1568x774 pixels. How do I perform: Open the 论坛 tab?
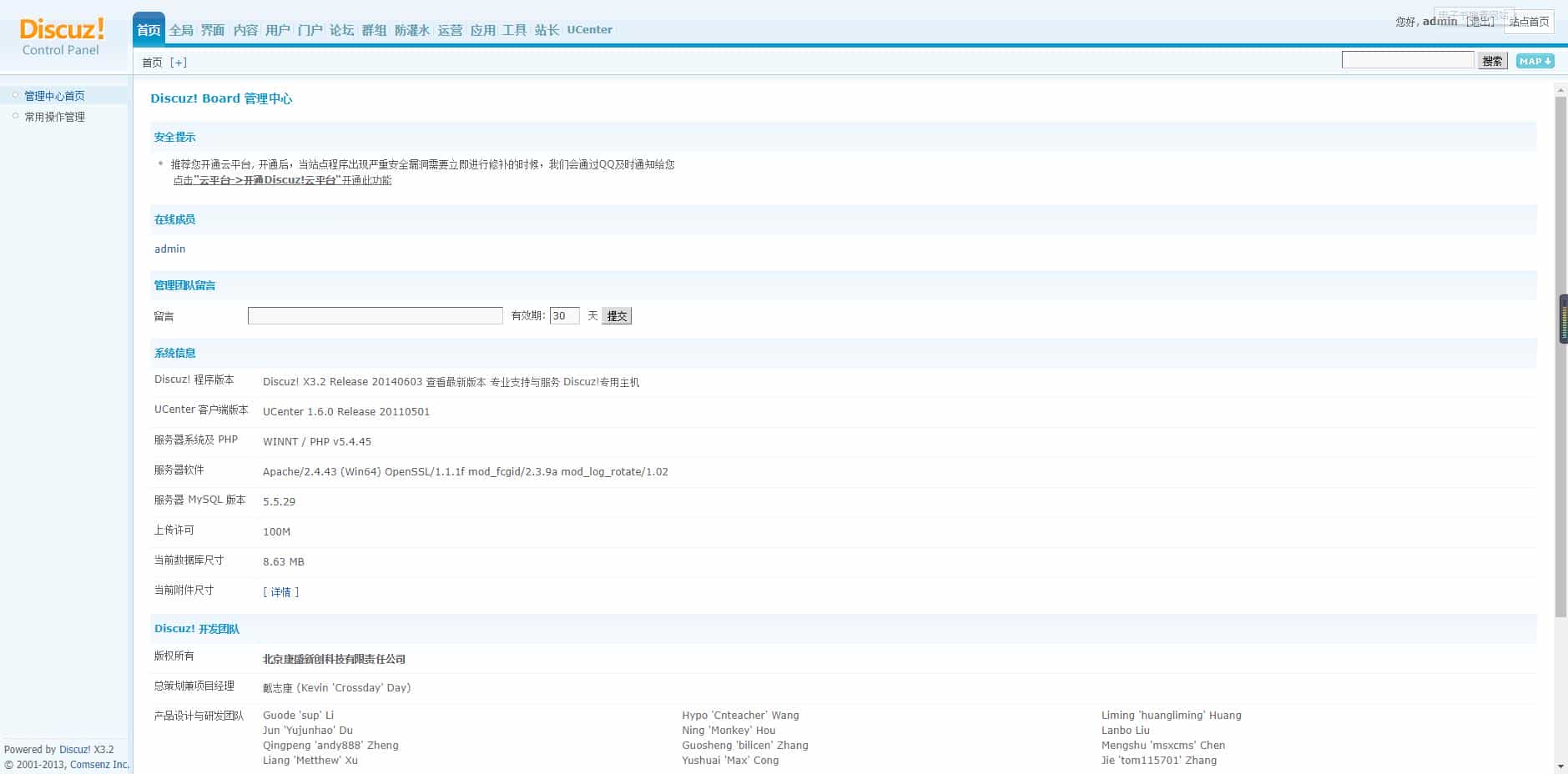(341, 30)
